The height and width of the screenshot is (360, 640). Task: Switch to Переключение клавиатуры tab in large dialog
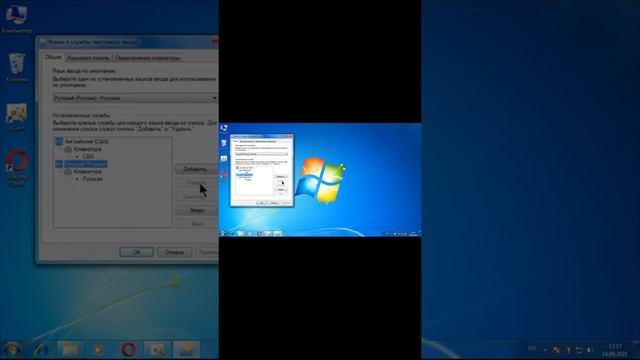[147, 58]
